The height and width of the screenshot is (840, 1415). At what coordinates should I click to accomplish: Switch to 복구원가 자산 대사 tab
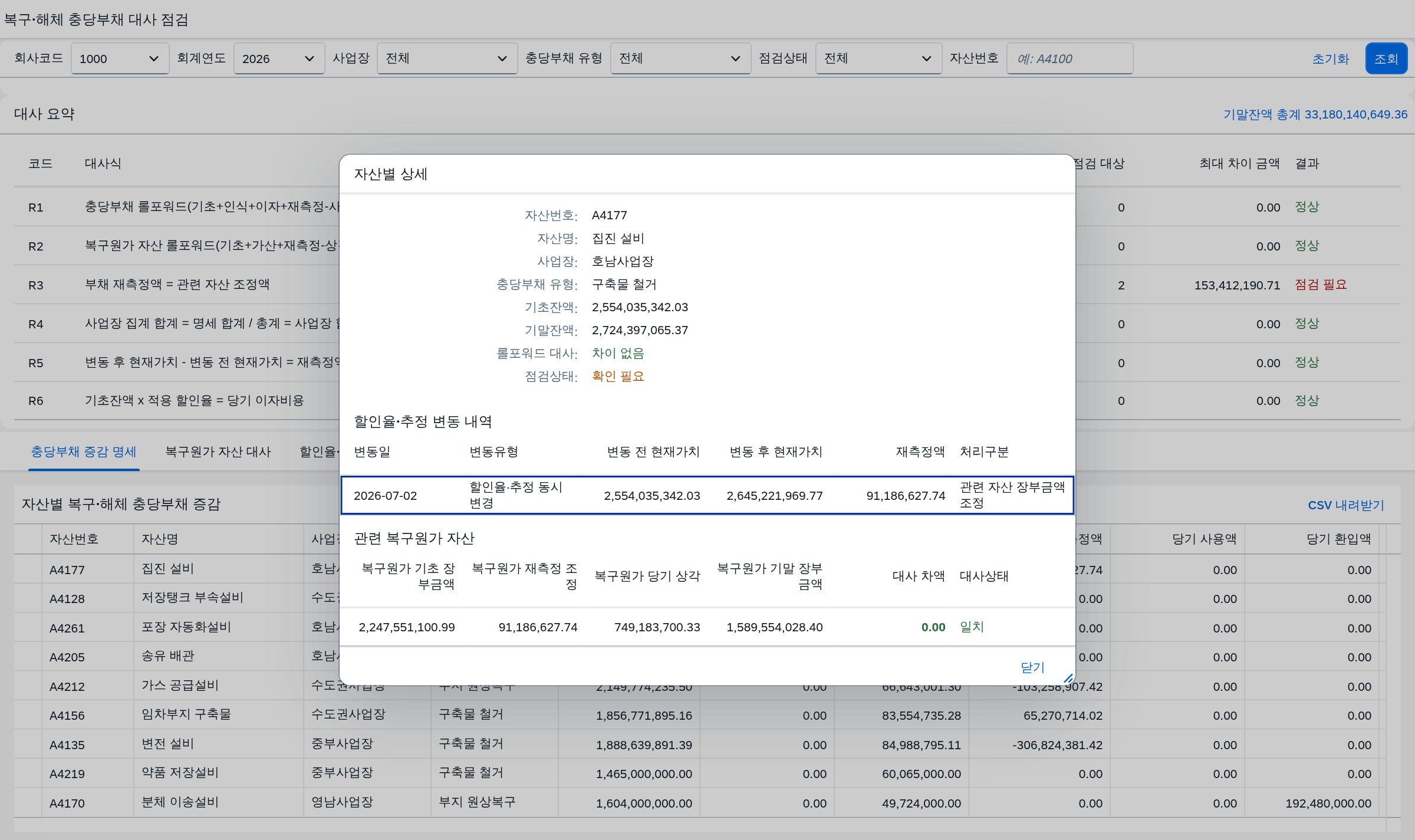coord(218,452)
